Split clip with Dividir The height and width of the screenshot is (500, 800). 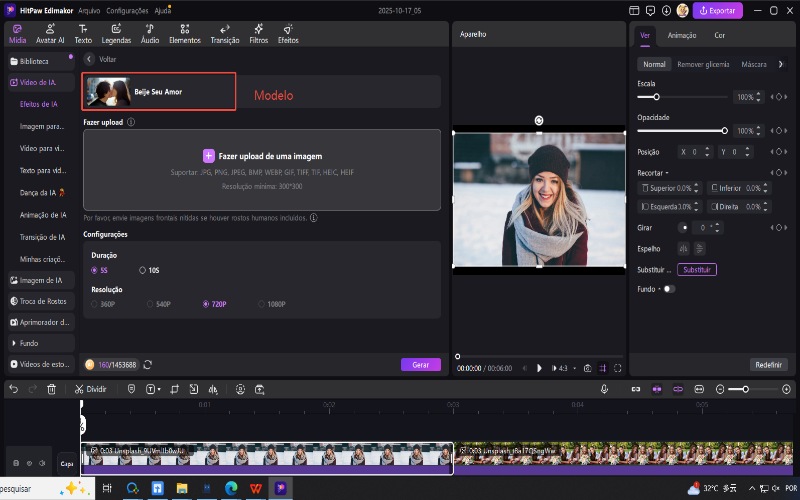[x=90, y=389]
